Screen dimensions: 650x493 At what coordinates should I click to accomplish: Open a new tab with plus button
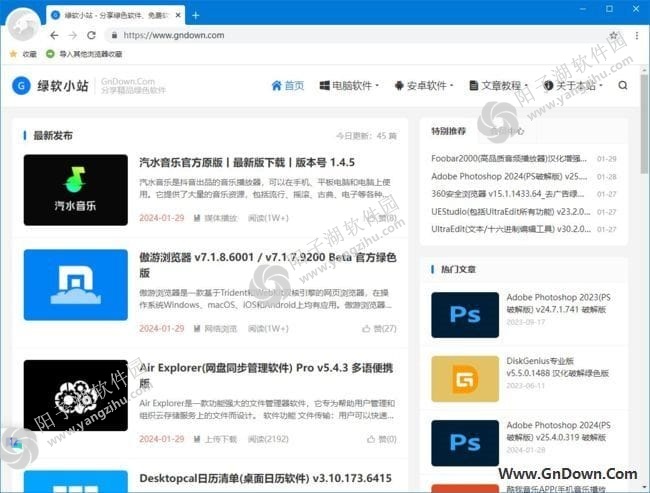click(x=196, y=15)
